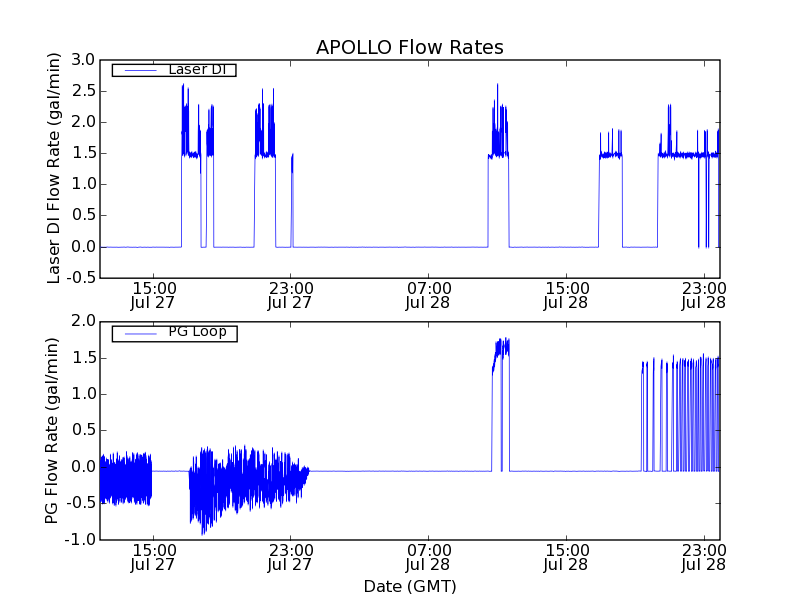This screenshot has width=800, height=600.
Task: Click the 'APOLLO Flow Rates' chart title
Action: (410, 47)
